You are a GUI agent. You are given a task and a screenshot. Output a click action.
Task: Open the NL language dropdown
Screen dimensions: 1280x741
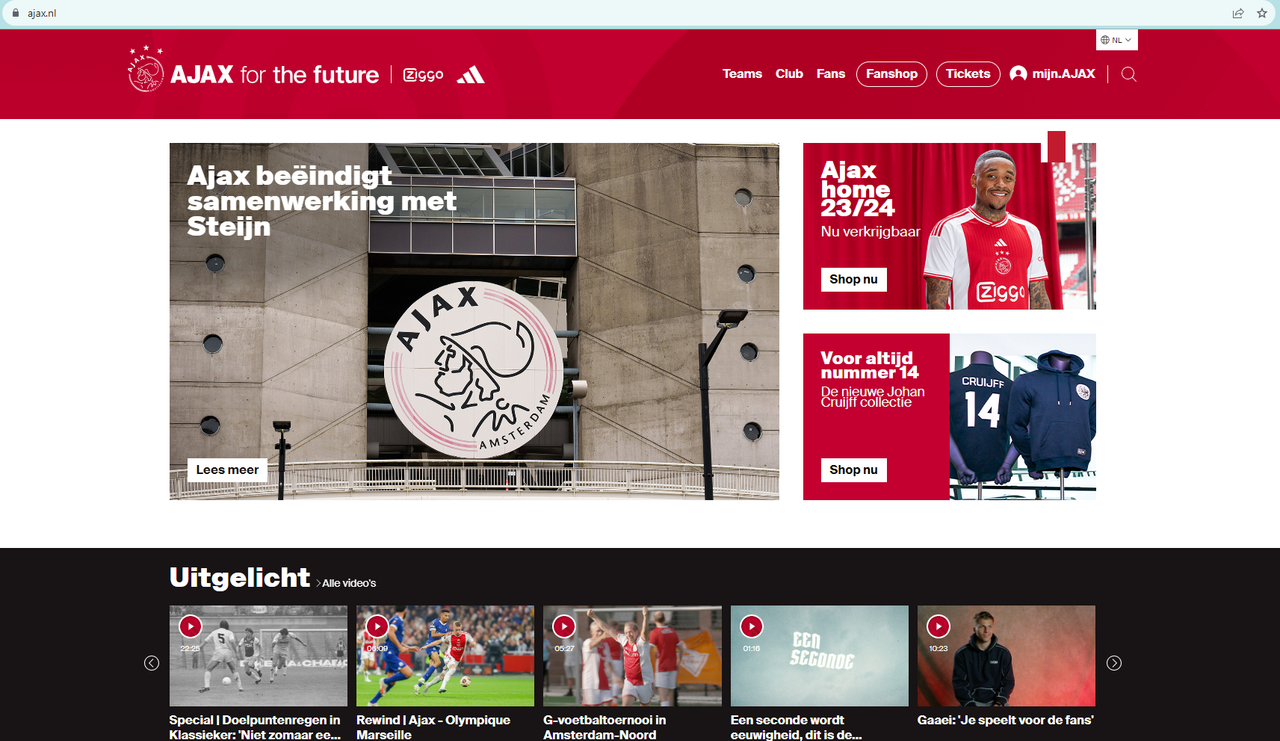1117,40
